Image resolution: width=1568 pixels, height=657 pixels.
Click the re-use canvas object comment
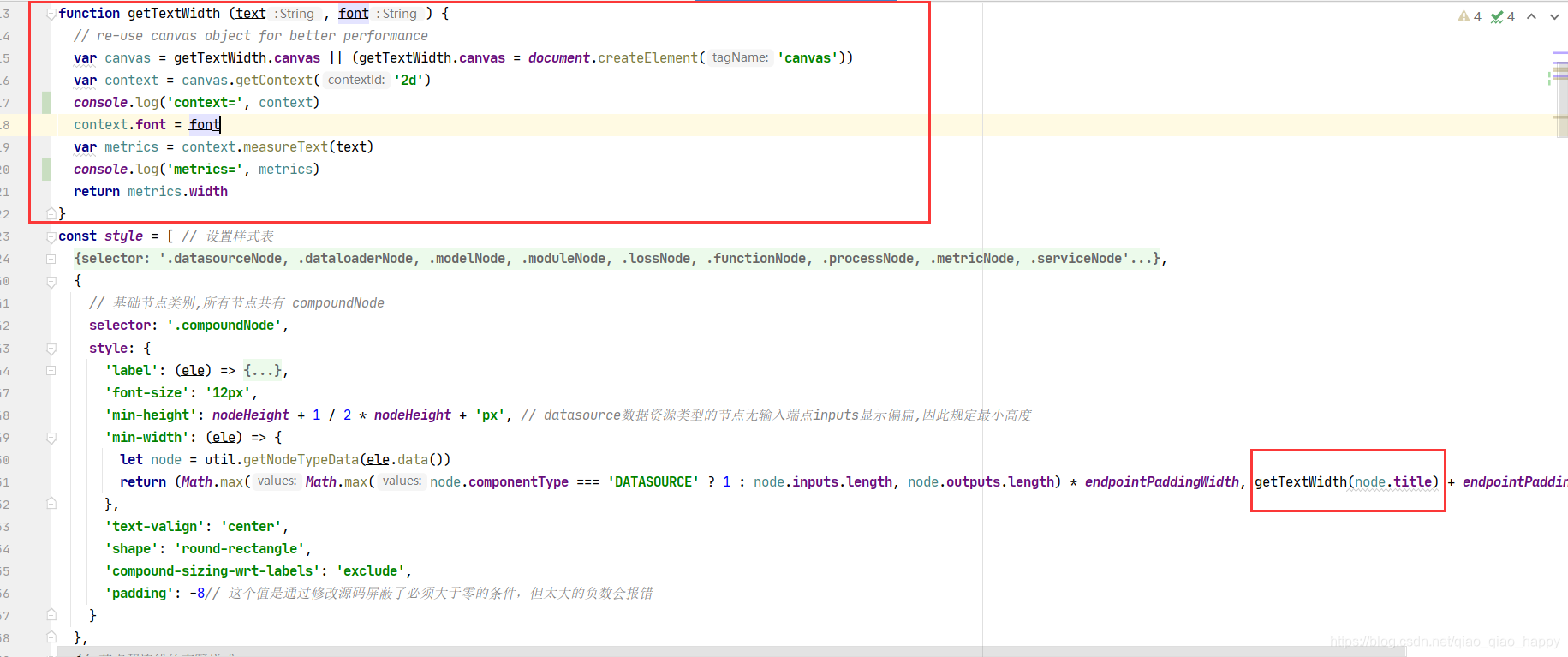point(251,36)
